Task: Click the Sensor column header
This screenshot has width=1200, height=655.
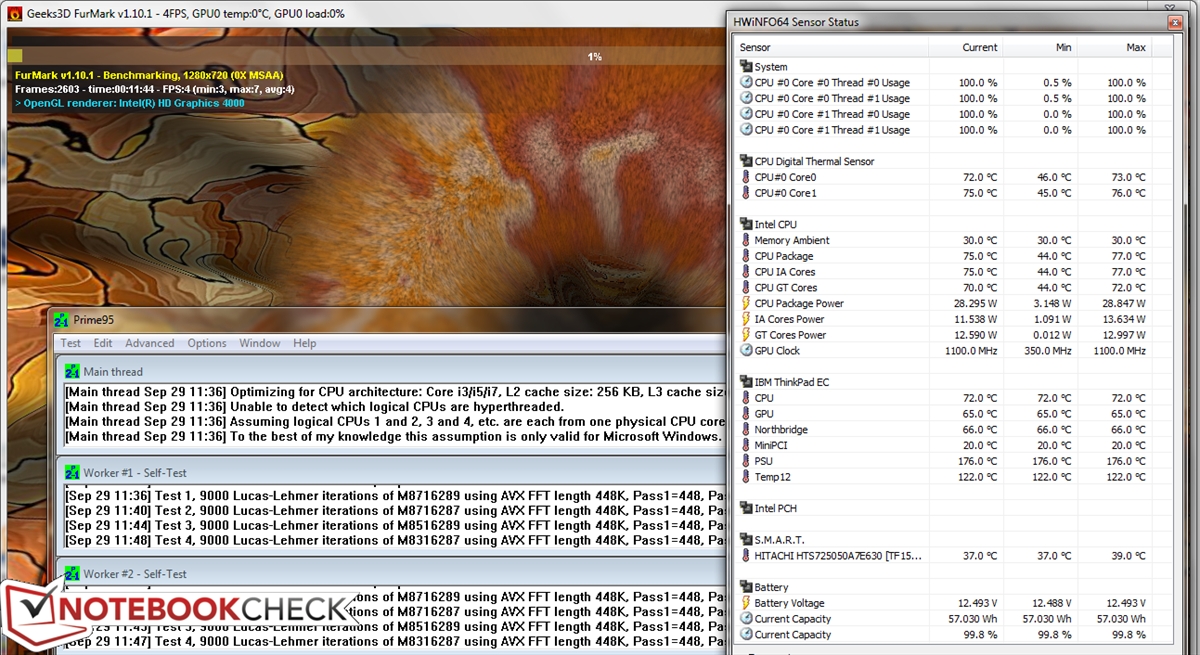Action: point(832,47)
